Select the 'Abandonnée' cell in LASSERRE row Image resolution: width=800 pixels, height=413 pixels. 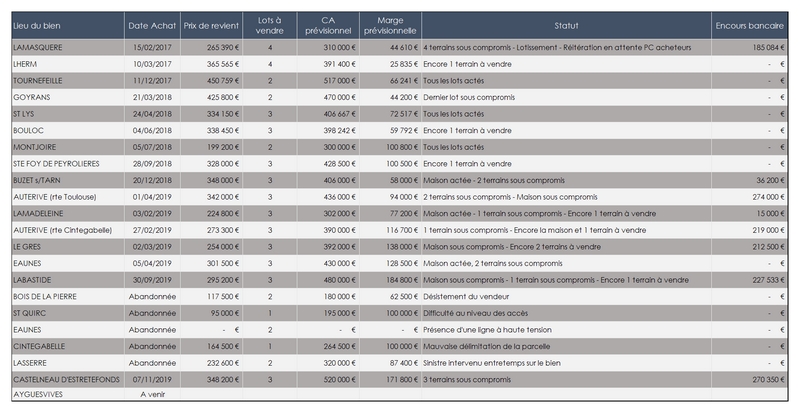[x=152, y=363]
